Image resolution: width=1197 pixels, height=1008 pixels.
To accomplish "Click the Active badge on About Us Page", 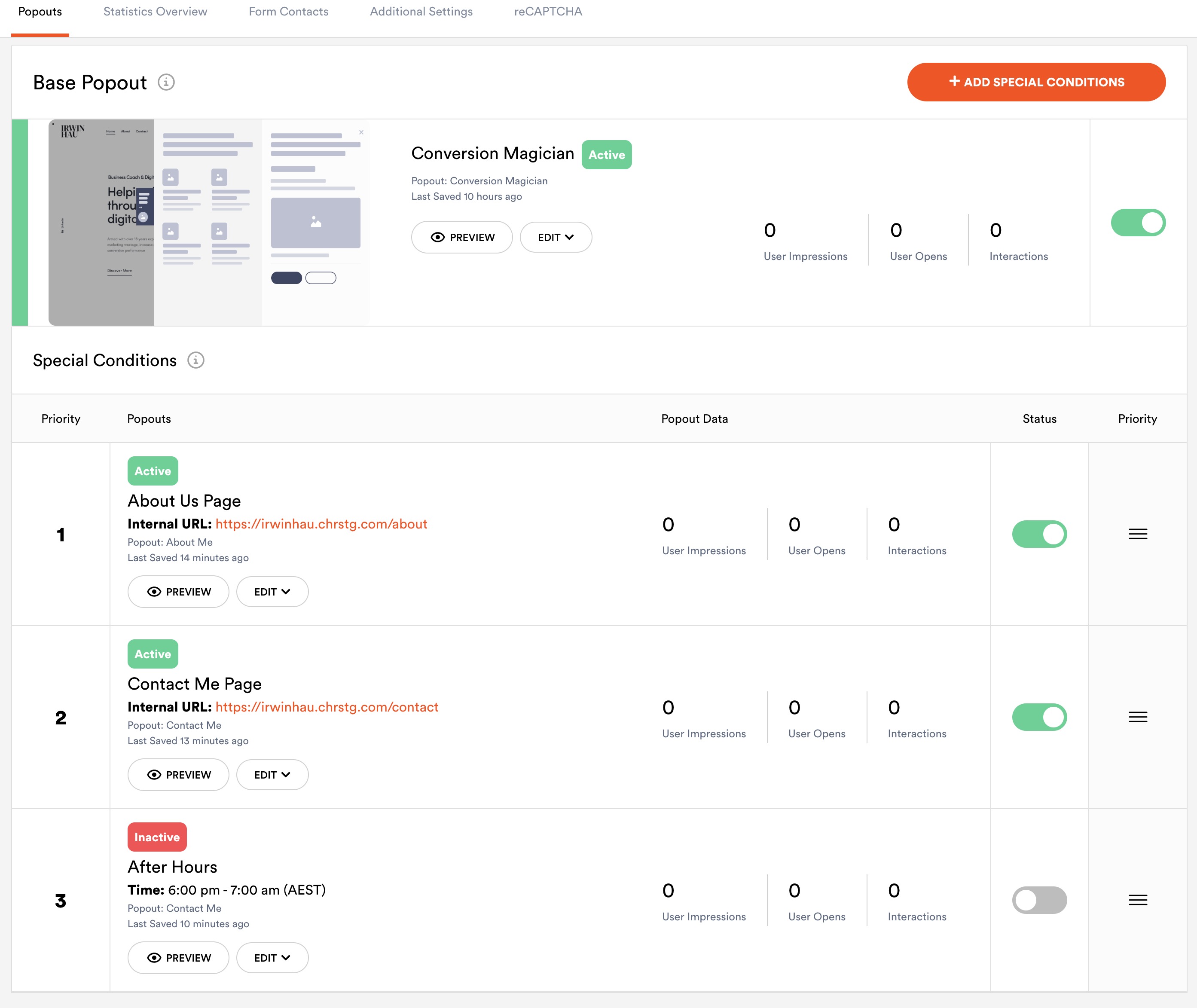I will 153,471.
